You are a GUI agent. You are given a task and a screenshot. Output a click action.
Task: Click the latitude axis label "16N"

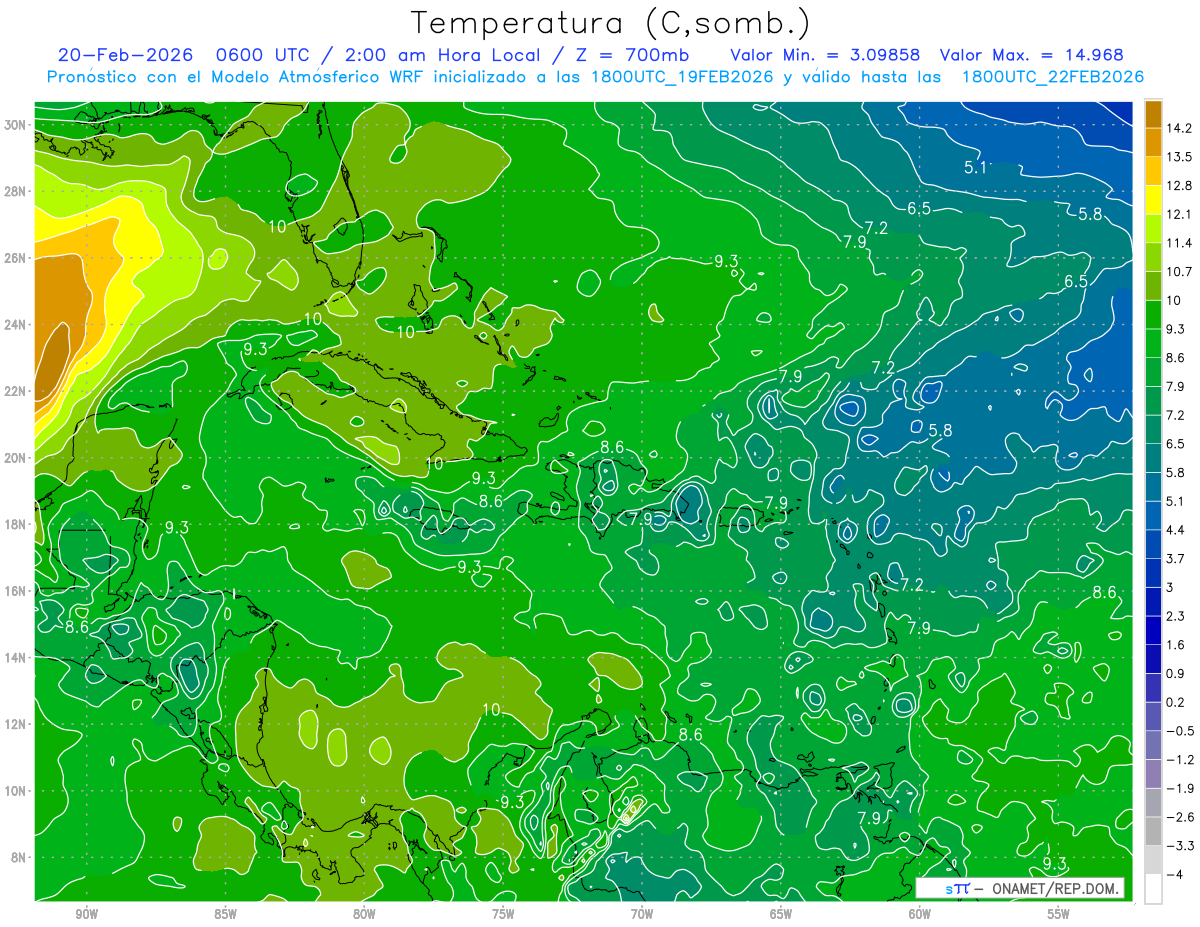16,591
